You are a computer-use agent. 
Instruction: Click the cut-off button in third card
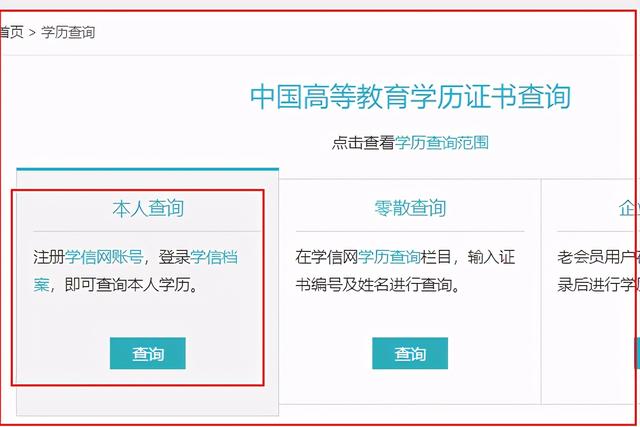click(637, 353)
